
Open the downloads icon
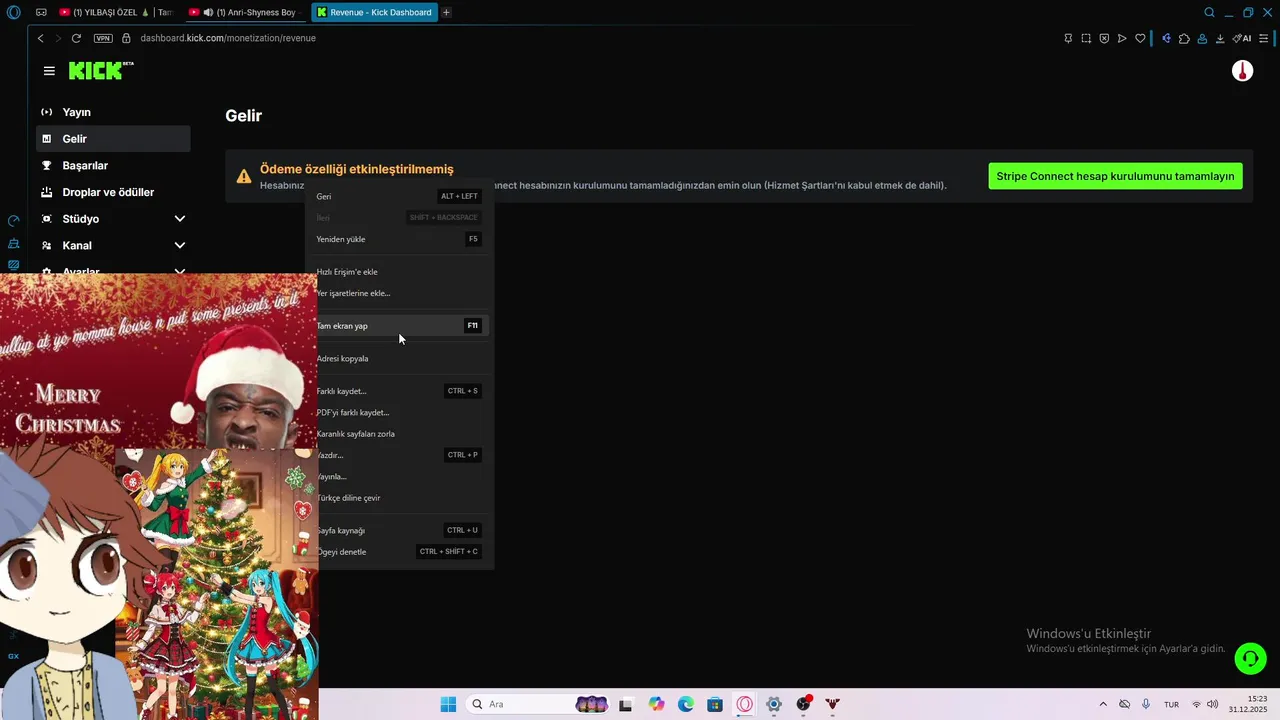[1220, 38]
